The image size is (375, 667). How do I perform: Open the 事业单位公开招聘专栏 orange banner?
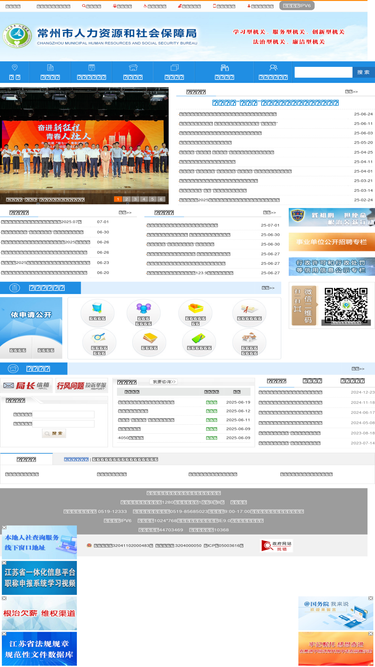(x=332, y=242)
